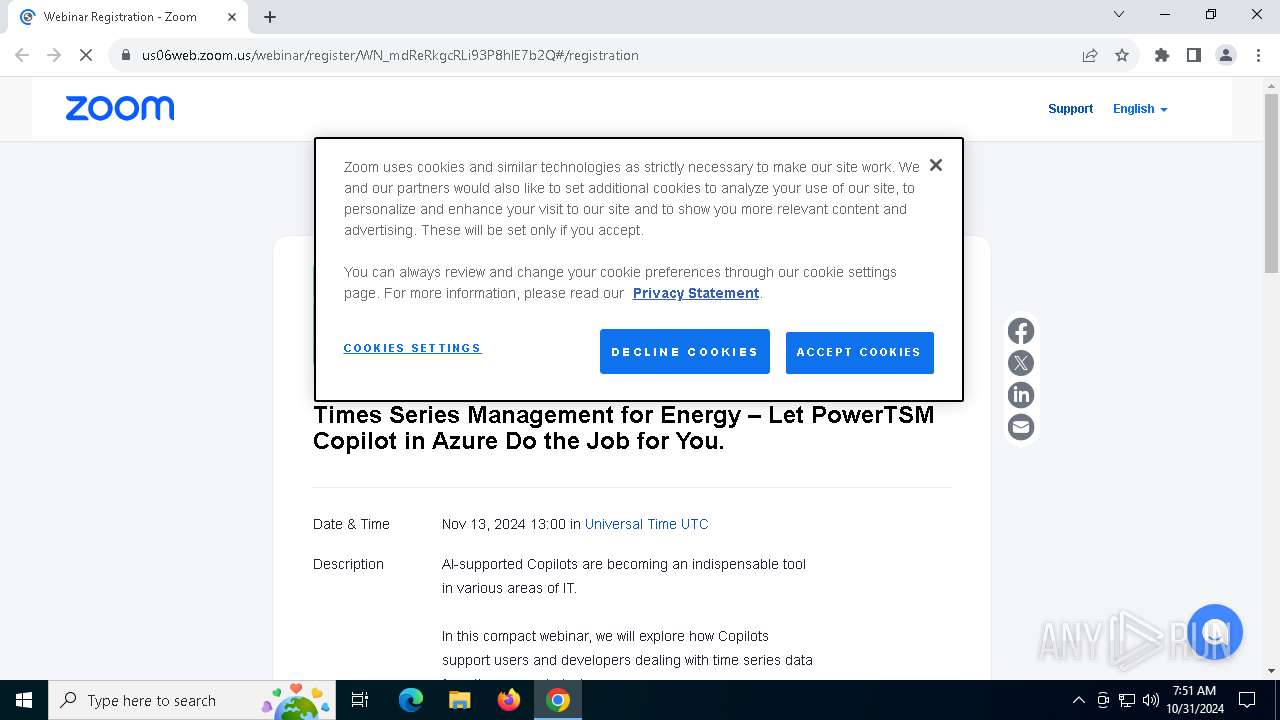This screenshot has height=720, width=1280.
Task: Open Task View on taskbar
Action: point(360,700)
